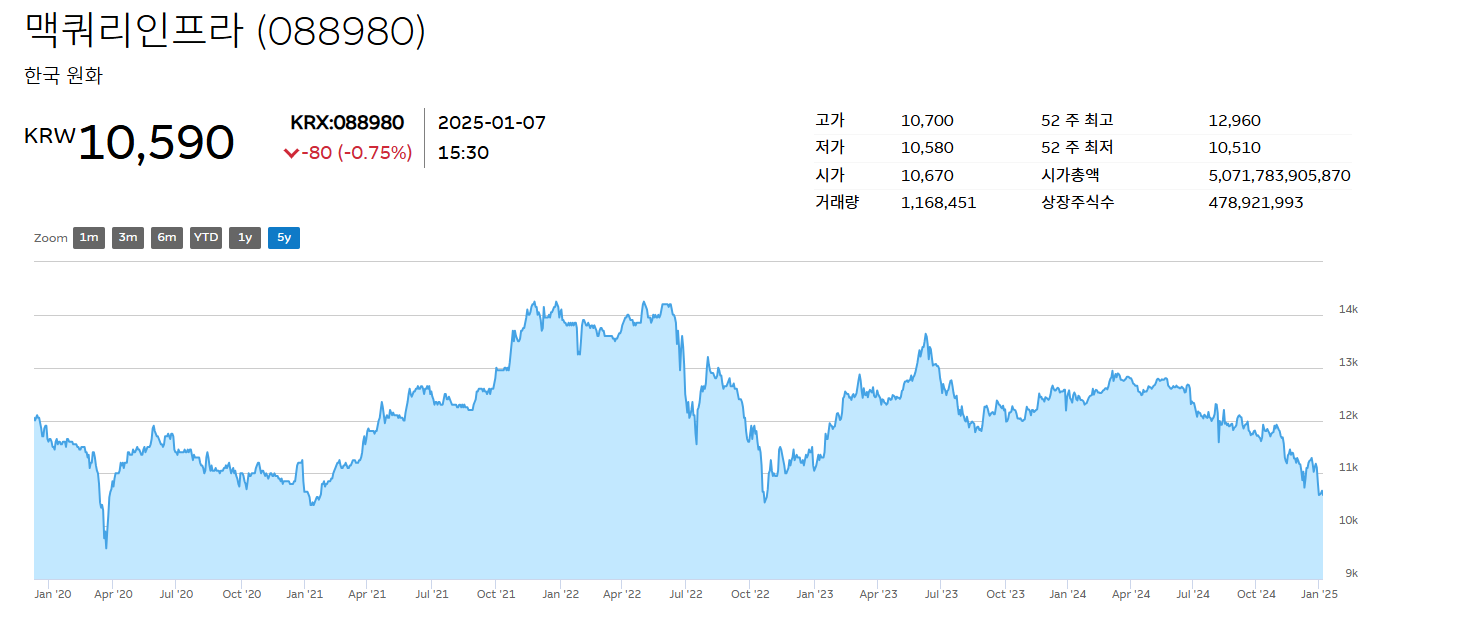Set chart zoom to 6m
The image size is (1459, 623).
[167, 238]
